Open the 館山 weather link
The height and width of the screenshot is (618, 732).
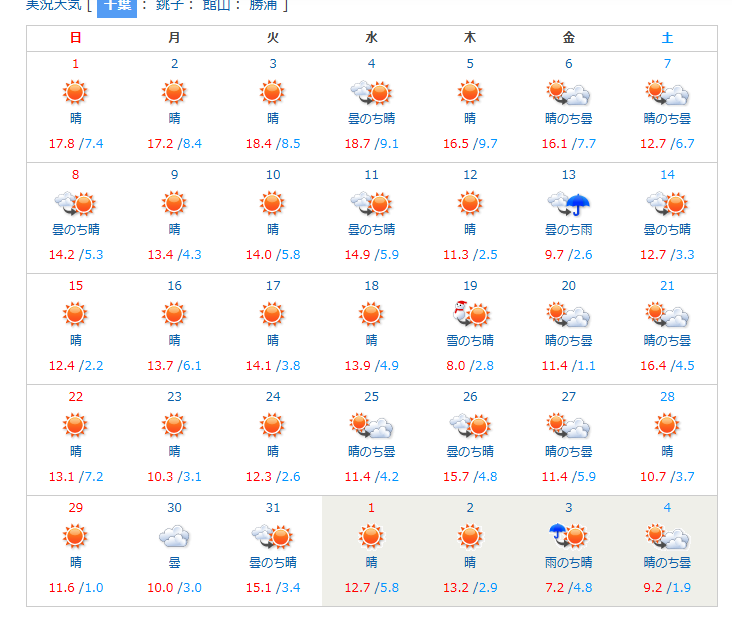216,5
